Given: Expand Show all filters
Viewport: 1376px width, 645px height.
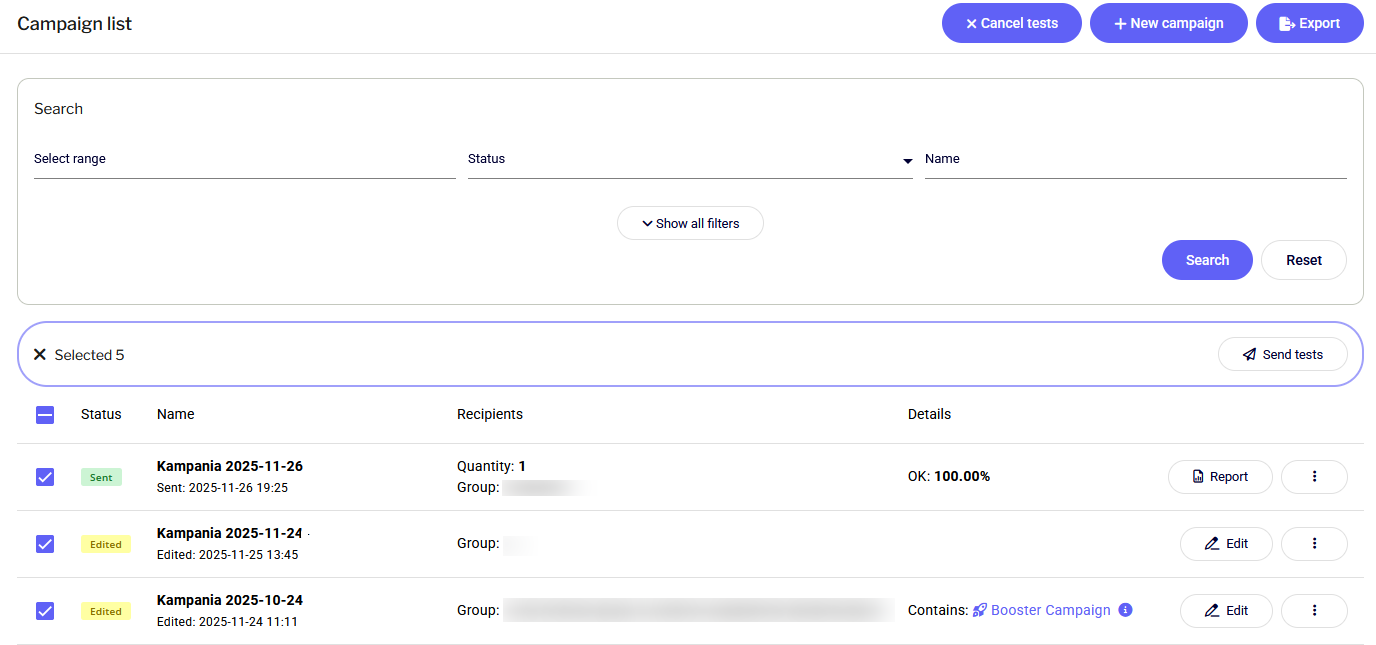Looking at the screenshot, I should pos(690,223).
